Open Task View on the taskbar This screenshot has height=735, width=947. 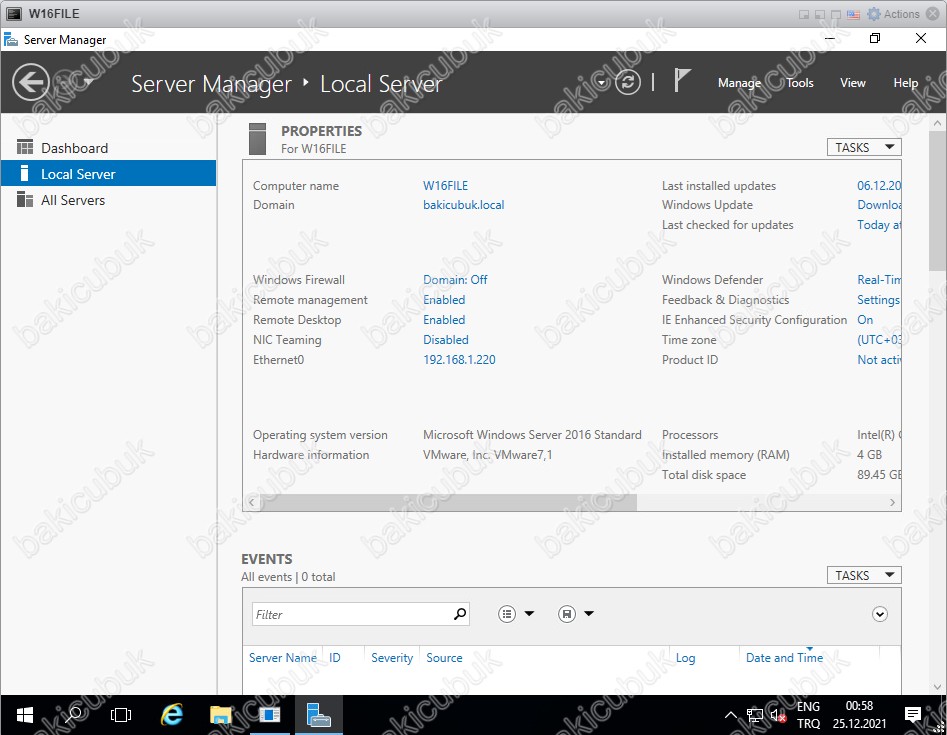pyautogui.click(x=121, y=715)
